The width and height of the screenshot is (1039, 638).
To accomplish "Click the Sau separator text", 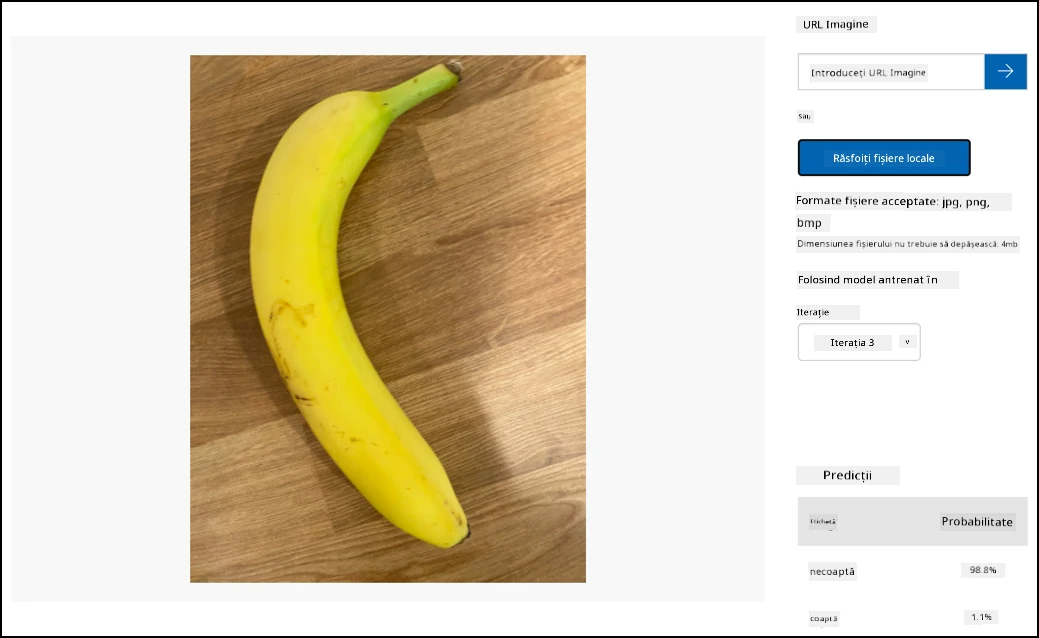I will 804,116.
